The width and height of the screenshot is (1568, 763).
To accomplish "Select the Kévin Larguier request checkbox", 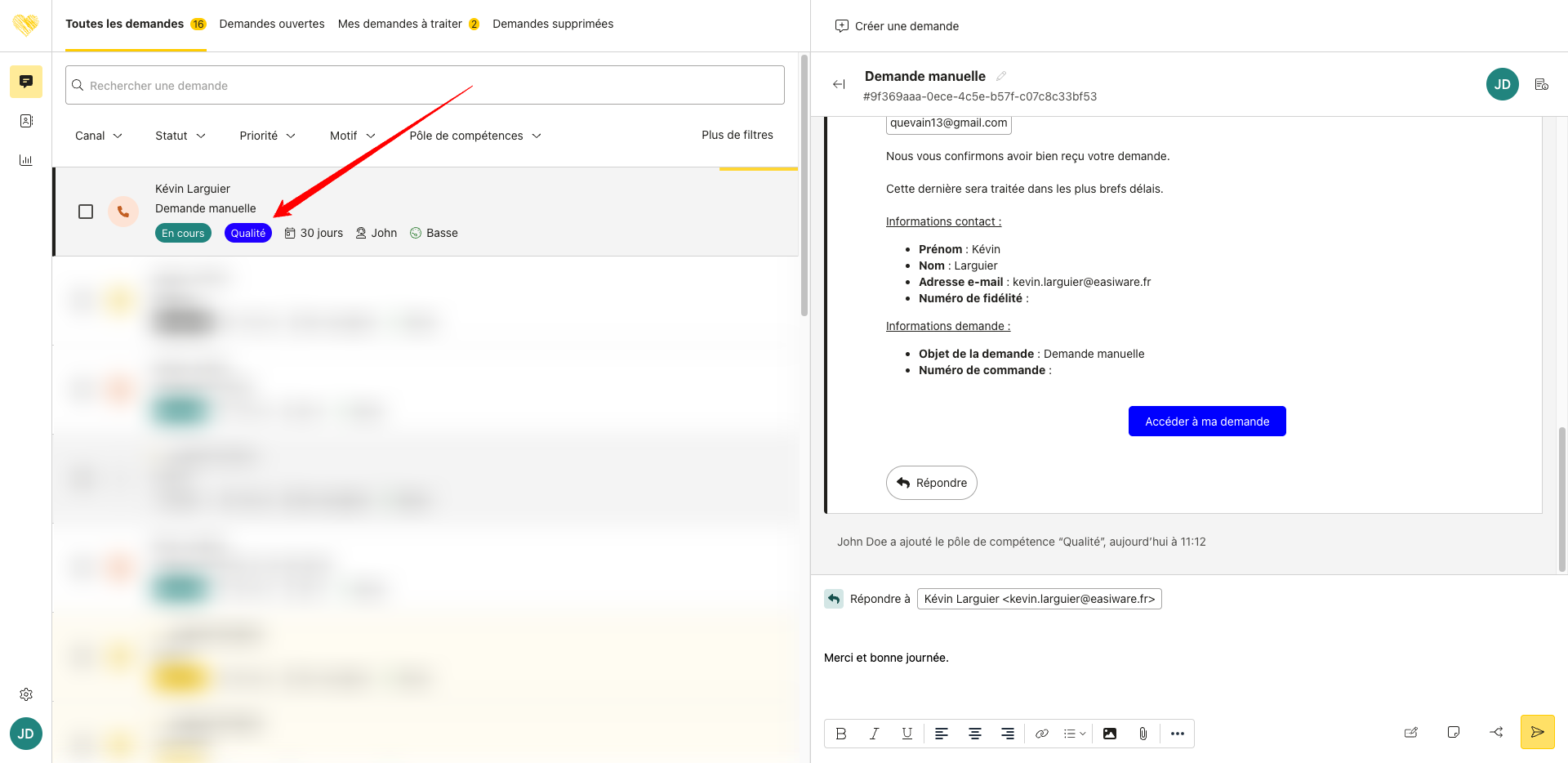I will click(86, 212).
